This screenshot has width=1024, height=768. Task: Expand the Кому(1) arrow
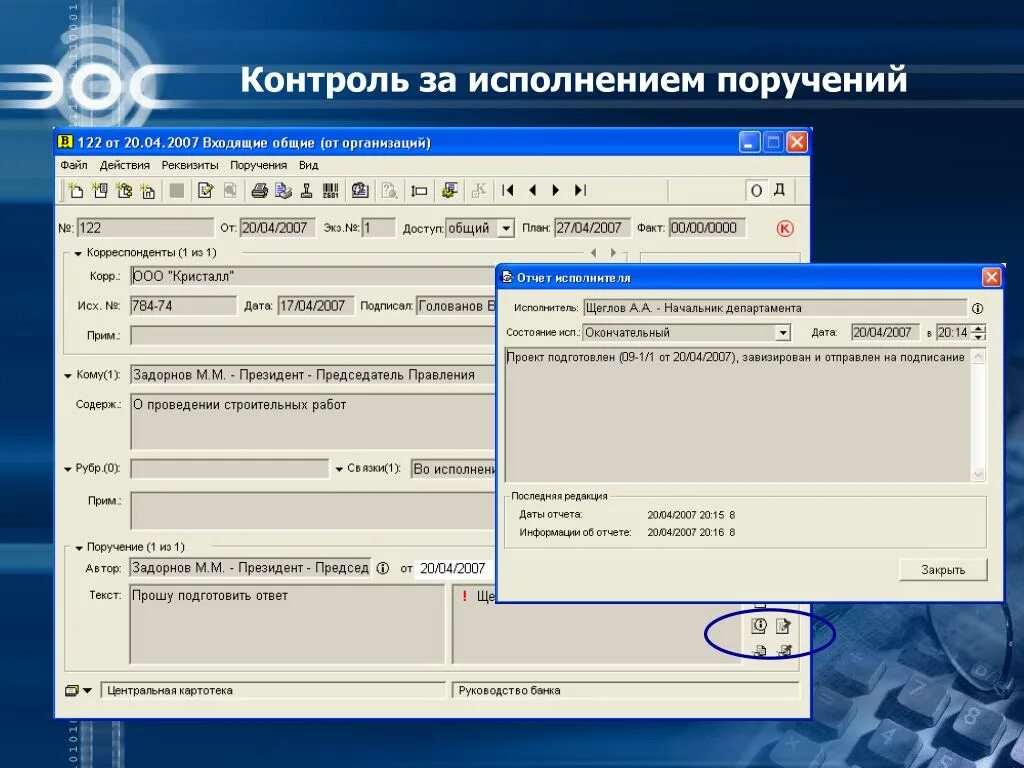click(68, 376)
